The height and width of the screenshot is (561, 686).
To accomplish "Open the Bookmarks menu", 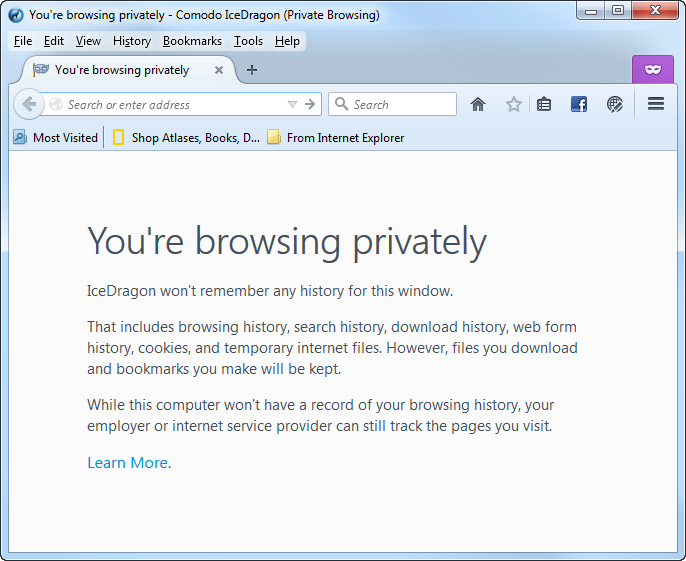I will (x=192, y=41).
